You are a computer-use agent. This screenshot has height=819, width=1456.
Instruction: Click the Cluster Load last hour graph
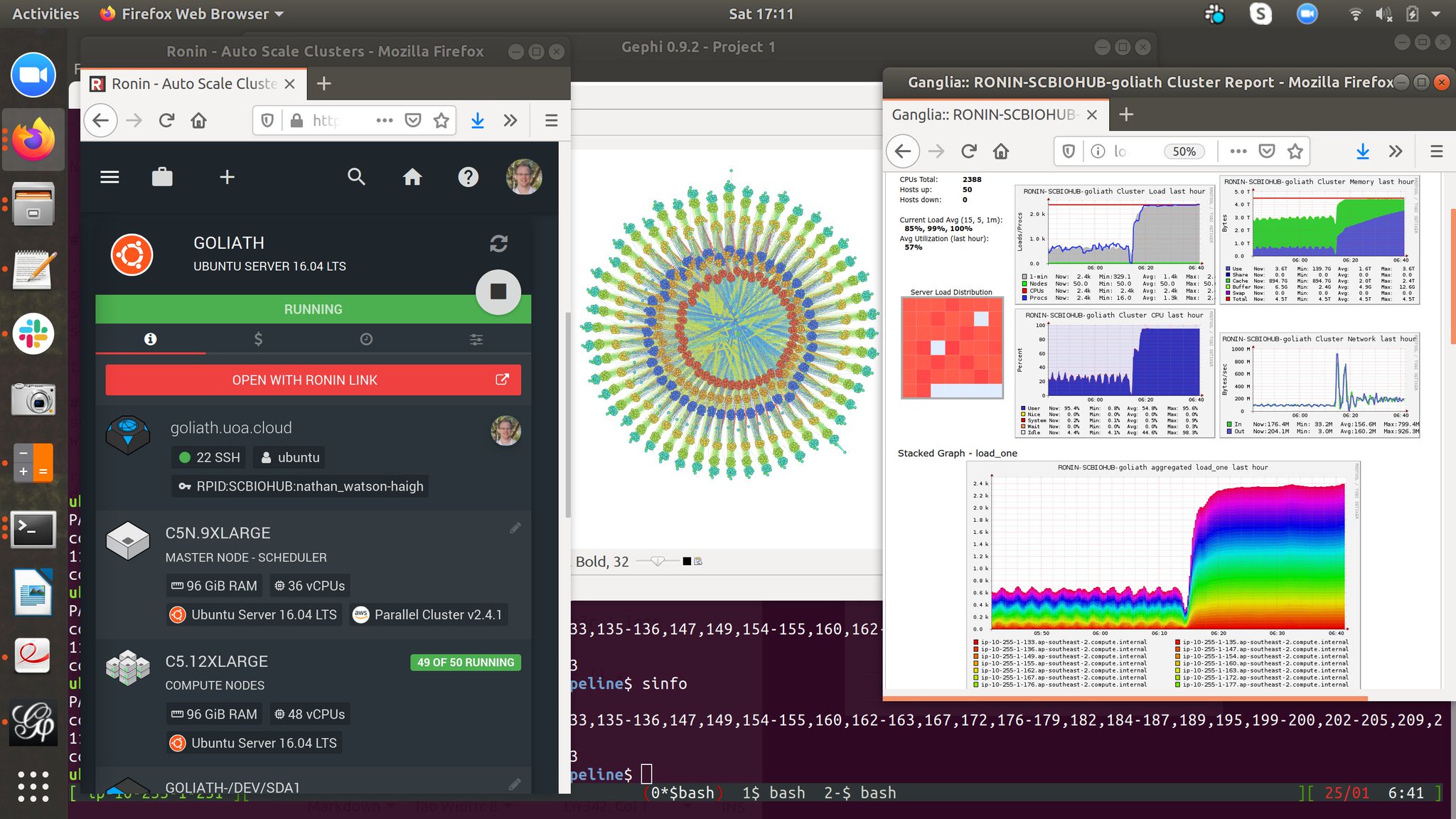tap(1115, 244)
